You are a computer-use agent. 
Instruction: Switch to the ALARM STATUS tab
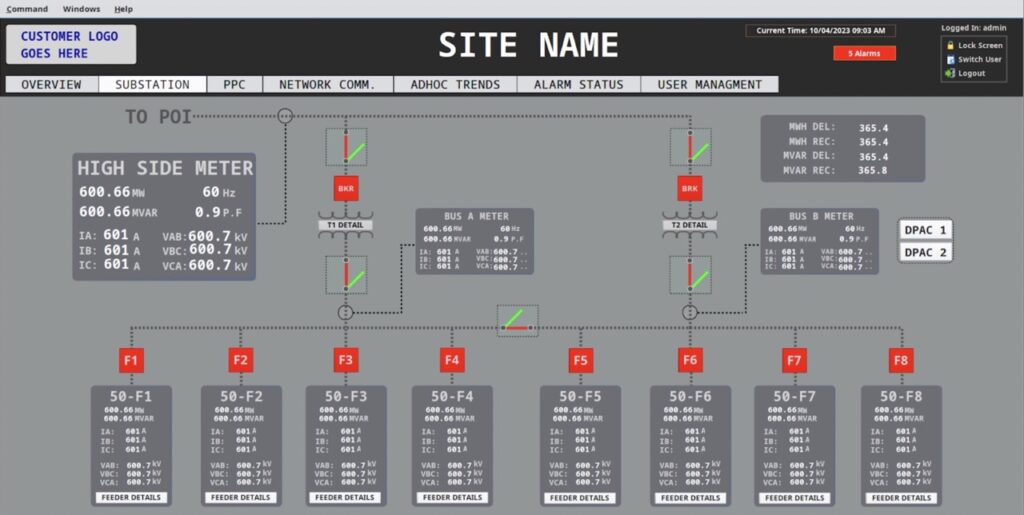pos(578,85)
